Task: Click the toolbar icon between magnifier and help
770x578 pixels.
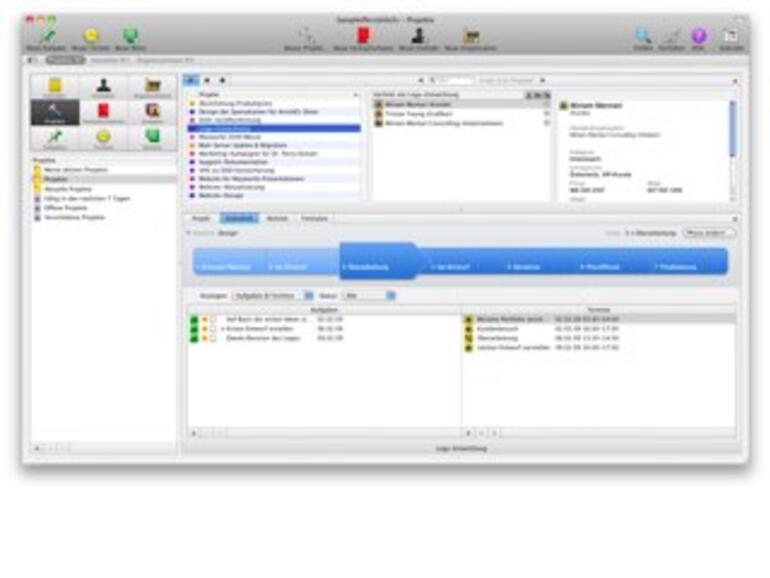Action: pyautogui.click(x=671, y=35)
